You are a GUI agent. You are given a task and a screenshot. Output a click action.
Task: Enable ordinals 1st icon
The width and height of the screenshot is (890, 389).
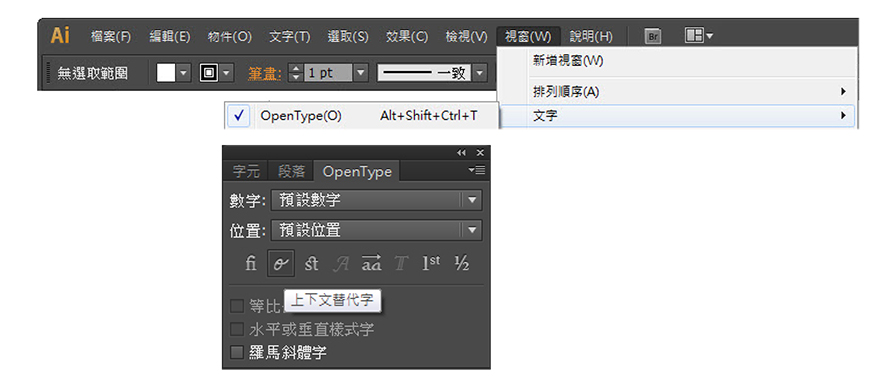click(x=431, y=263)
